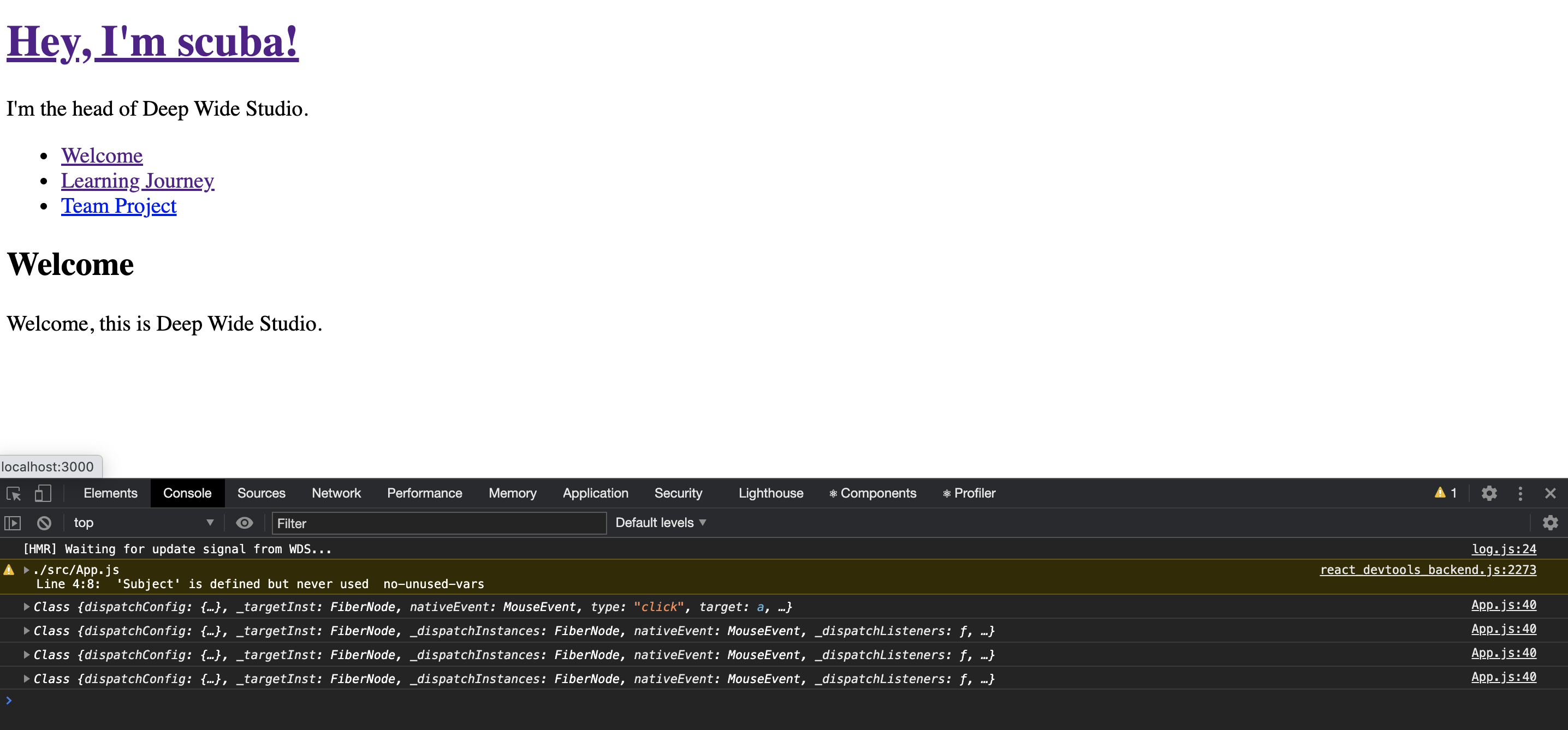Open the React Components tab
The width and height of the screenshot is (1568, 730).
(872, 493)
